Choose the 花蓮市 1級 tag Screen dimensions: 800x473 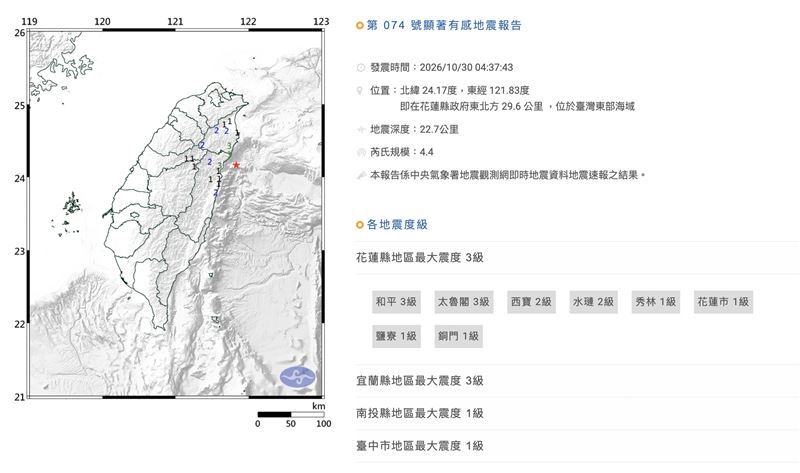coord(723,302)
